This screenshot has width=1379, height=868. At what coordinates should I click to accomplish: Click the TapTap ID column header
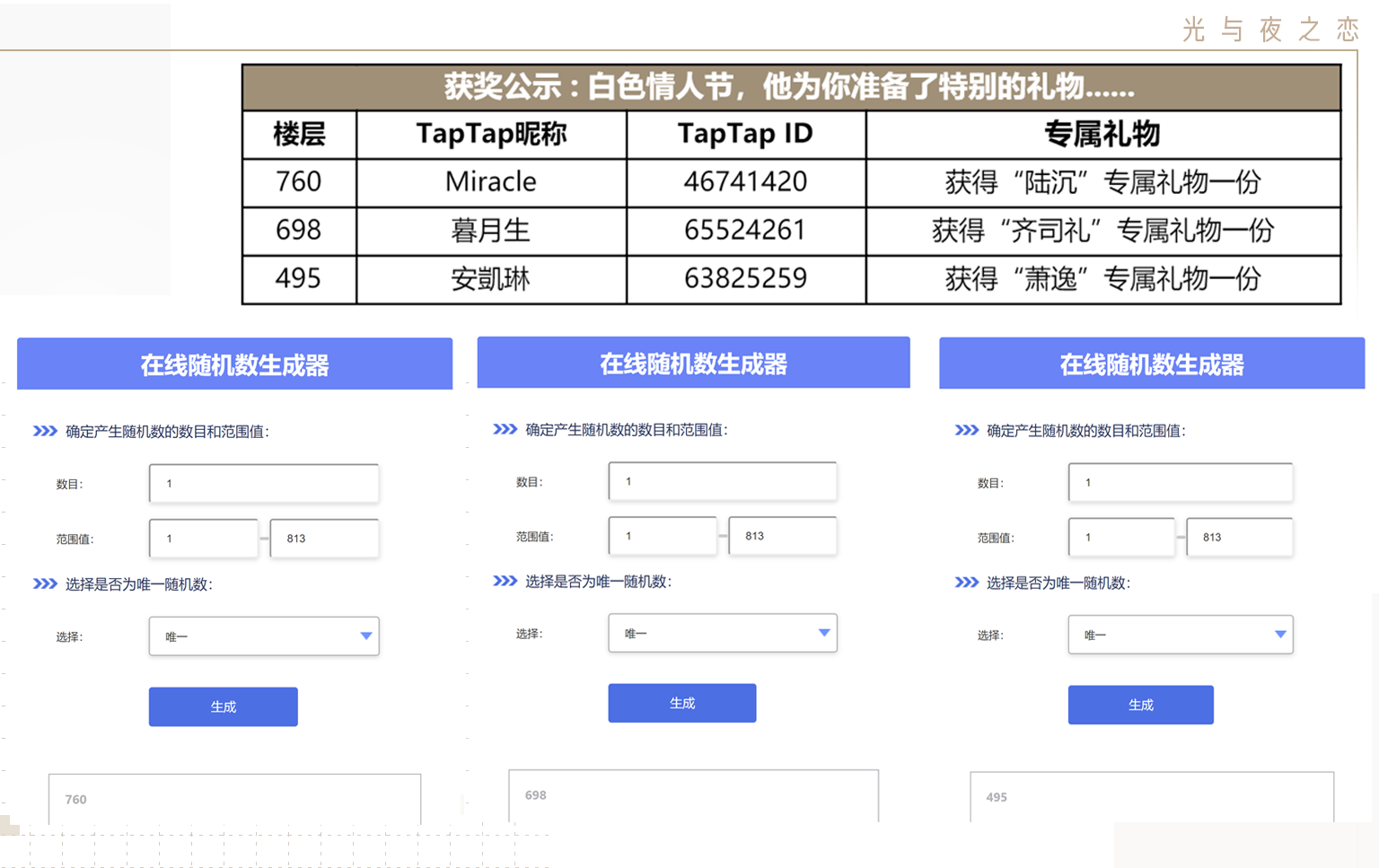745,135
